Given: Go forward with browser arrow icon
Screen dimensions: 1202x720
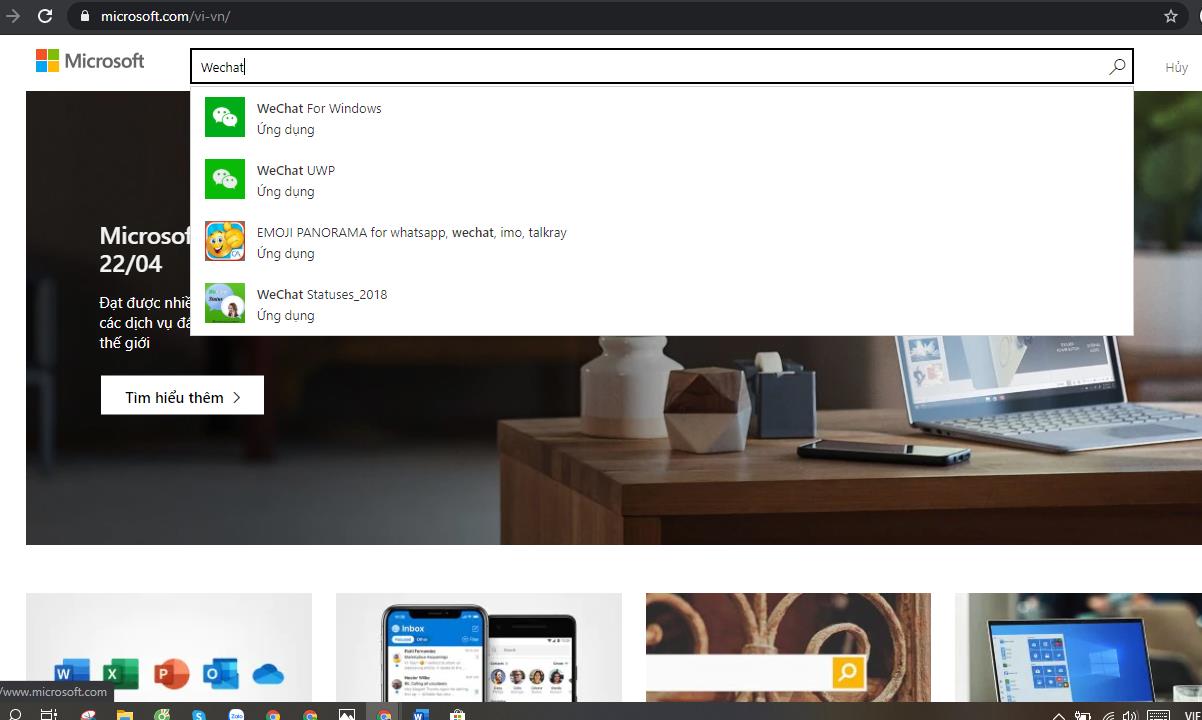Looking at the screenshot, I should pyautogui.click(x=13, y=16).
